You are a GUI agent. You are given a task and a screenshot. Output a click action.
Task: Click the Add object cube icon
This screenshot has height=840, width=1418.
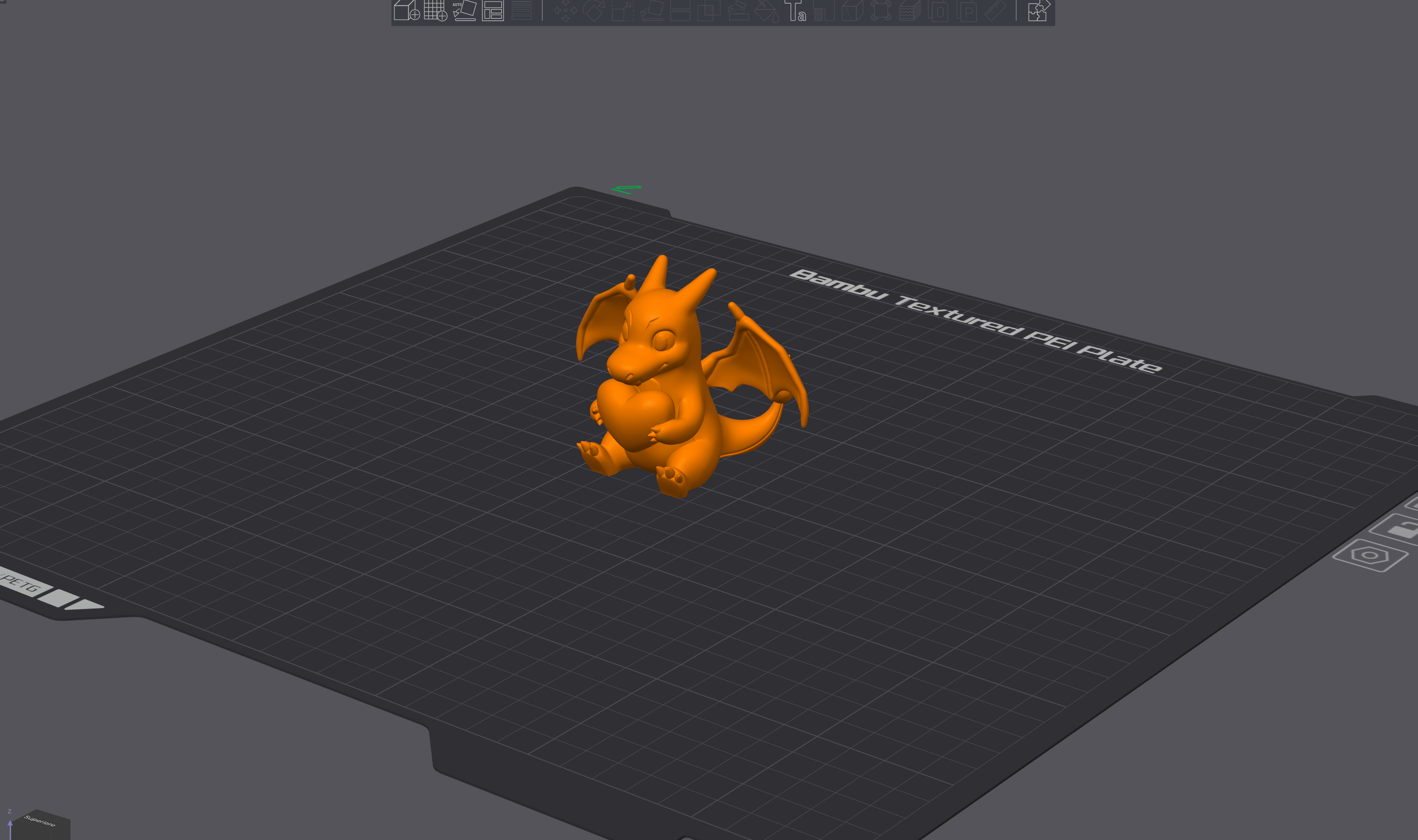point(406,10)
